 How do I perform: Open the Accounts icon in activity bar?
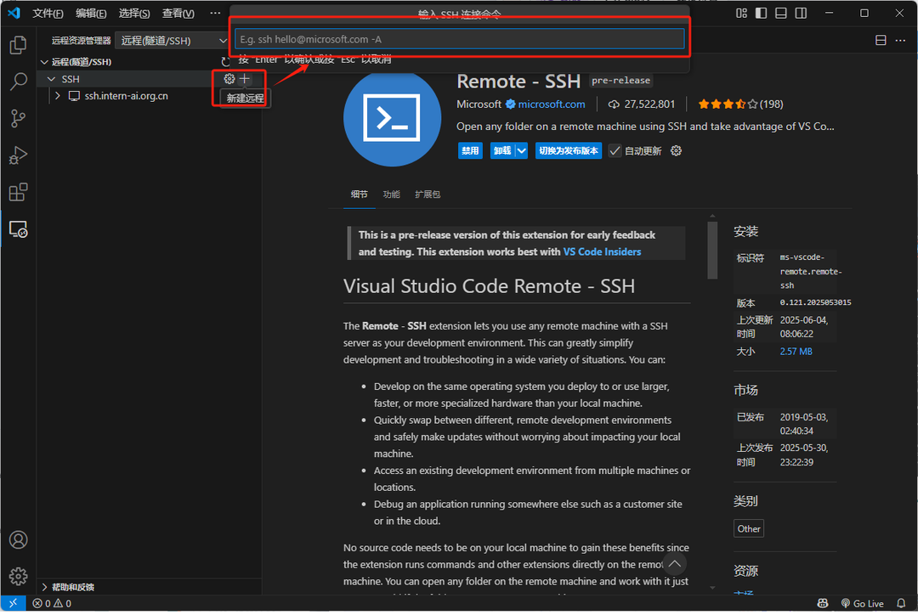pos(18,539)
